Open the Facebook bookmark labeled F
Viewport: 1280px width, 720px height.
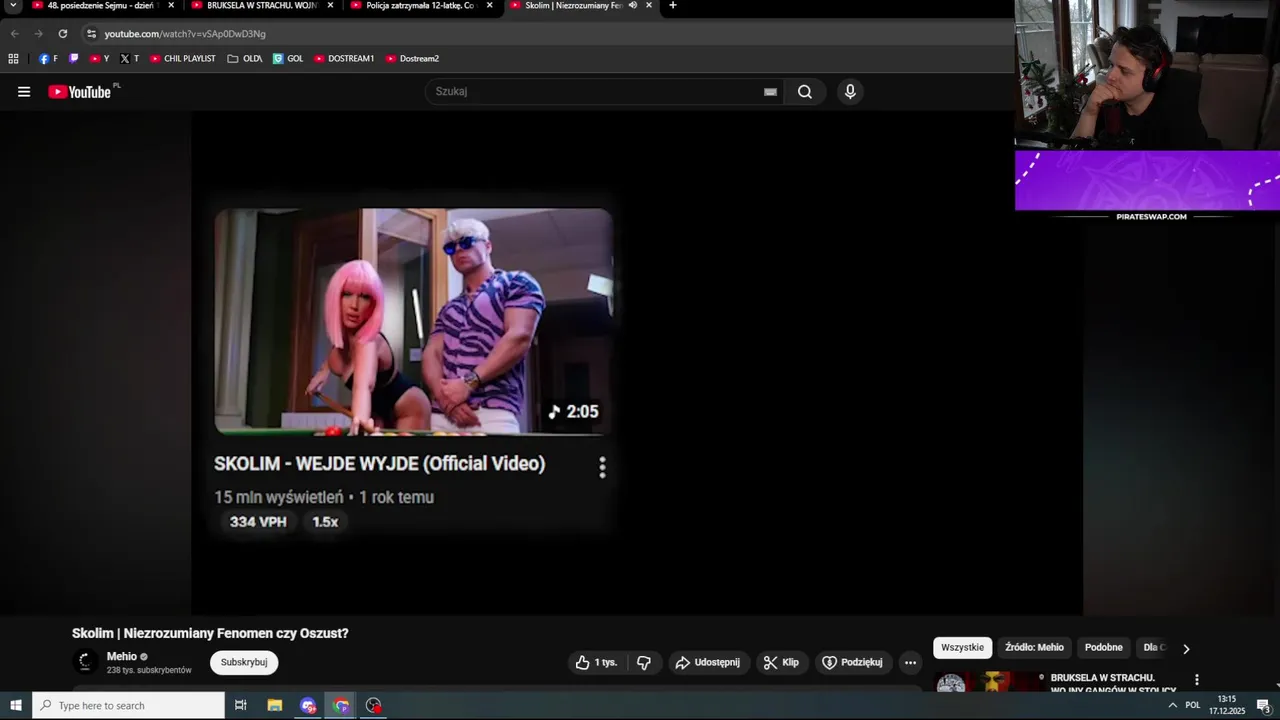coord(48,59)
